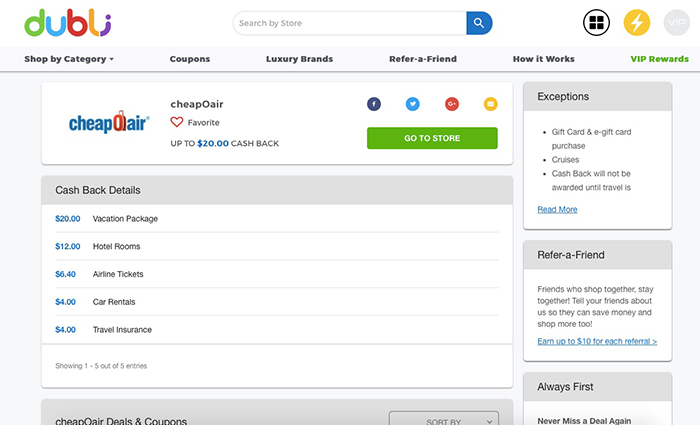Click the cheapOair store name heading

[197, 104]
